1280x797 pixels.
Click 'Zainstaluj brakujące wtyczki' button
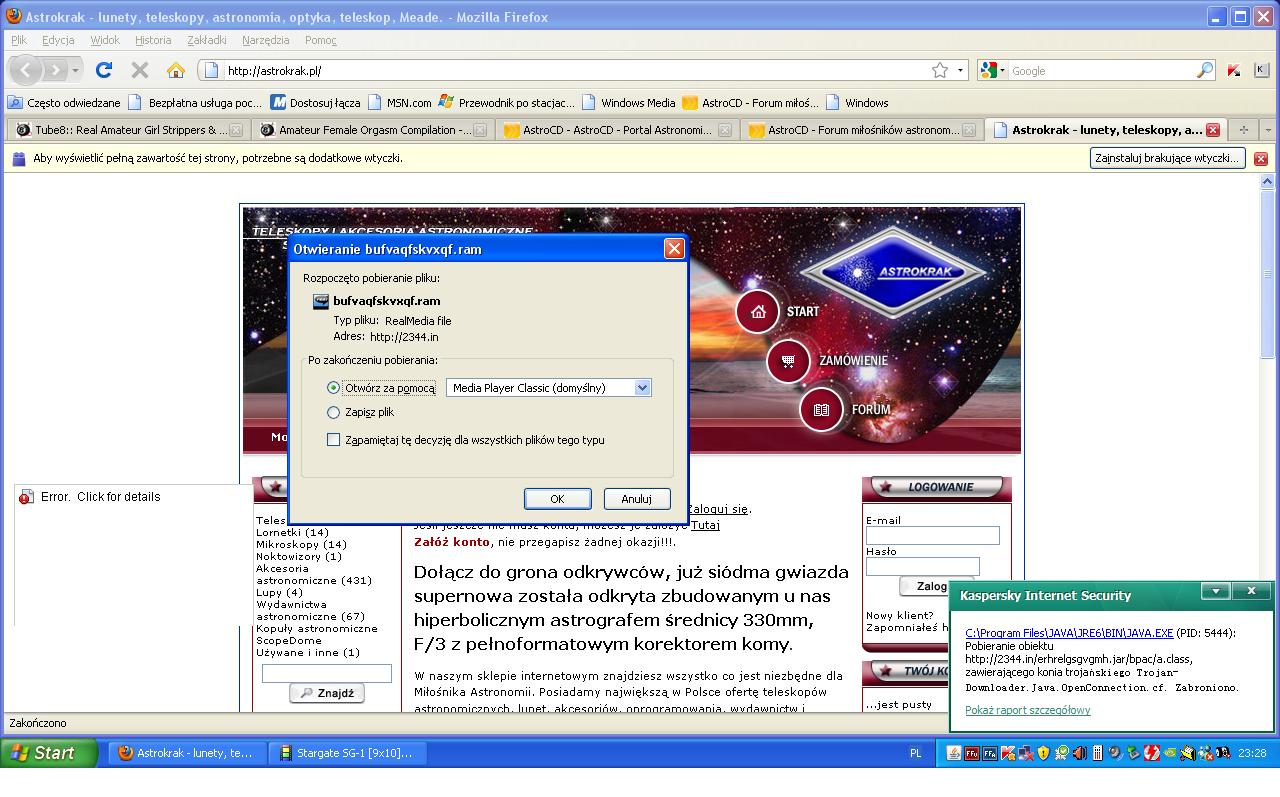pos(1167,158)
